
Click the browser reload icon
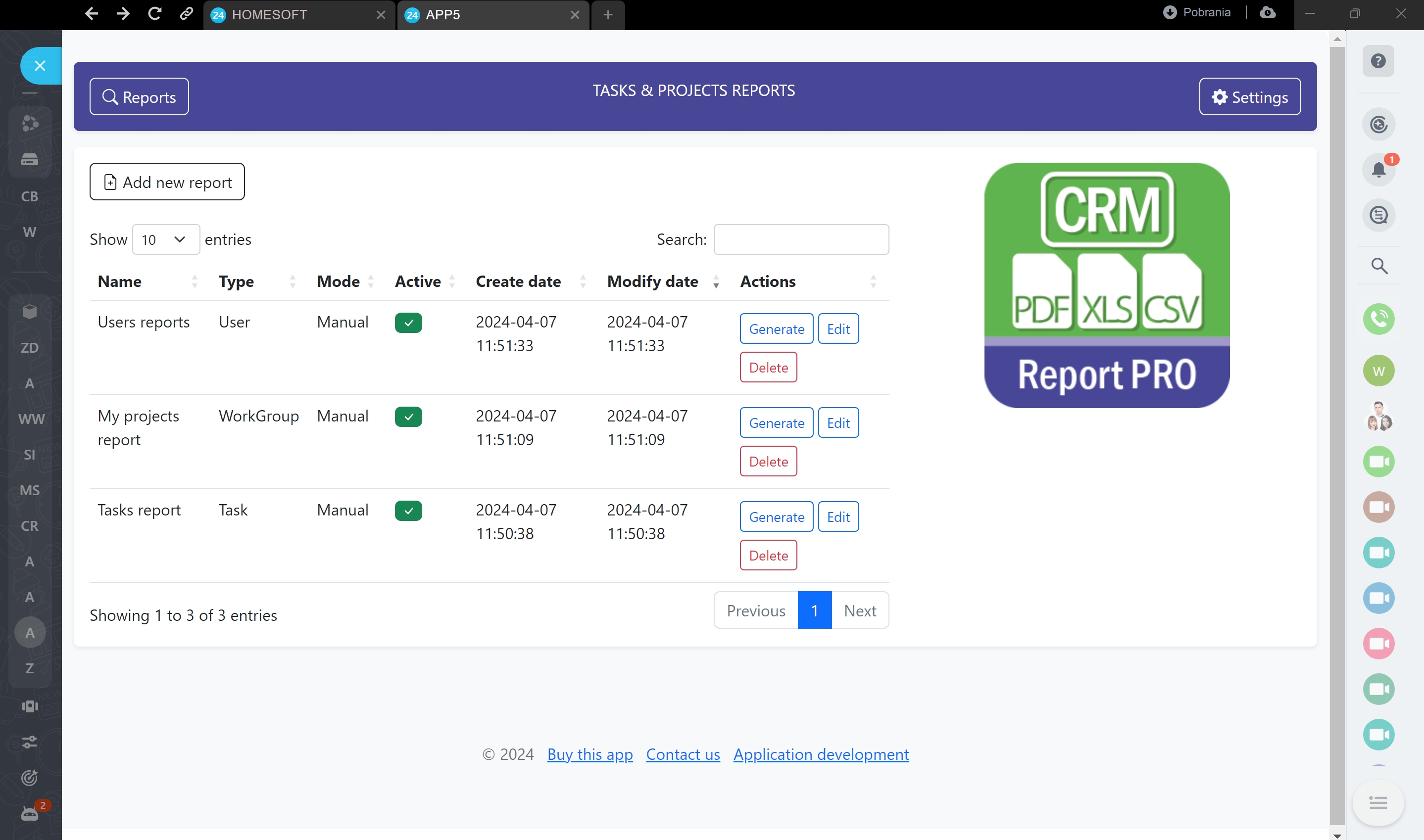click(154, 13)
